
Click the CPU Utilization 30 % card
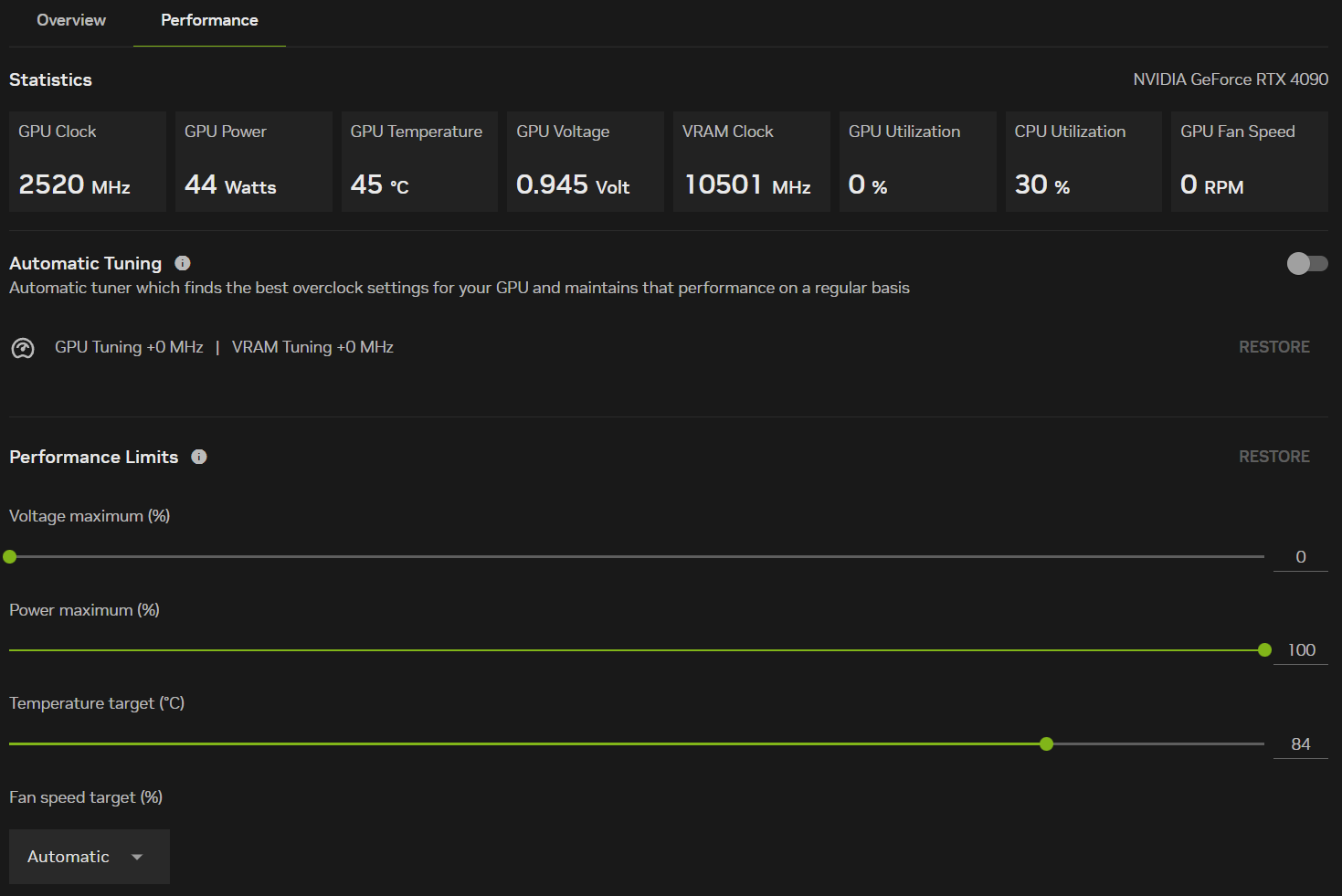point(1083,162)
